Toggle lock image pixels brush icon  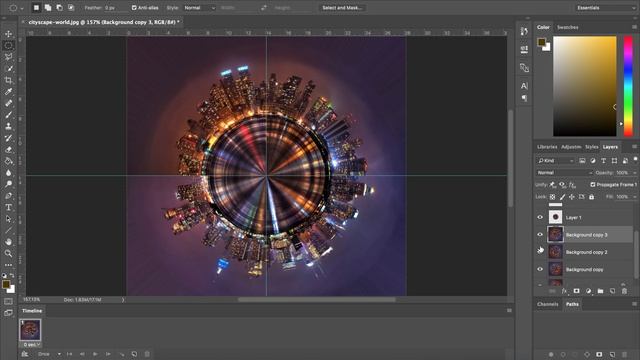click(562, 197)
